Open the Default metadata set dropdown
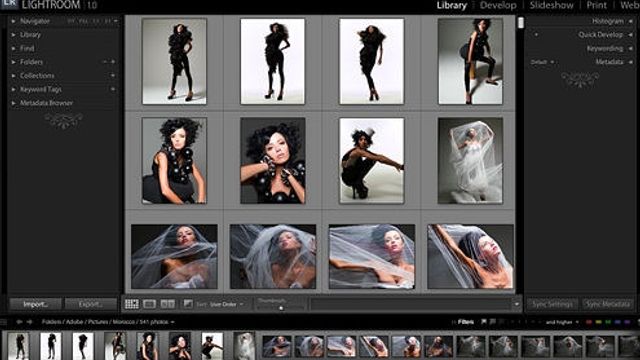The height and width of the screenshot is (360, 640). (542, 62)
